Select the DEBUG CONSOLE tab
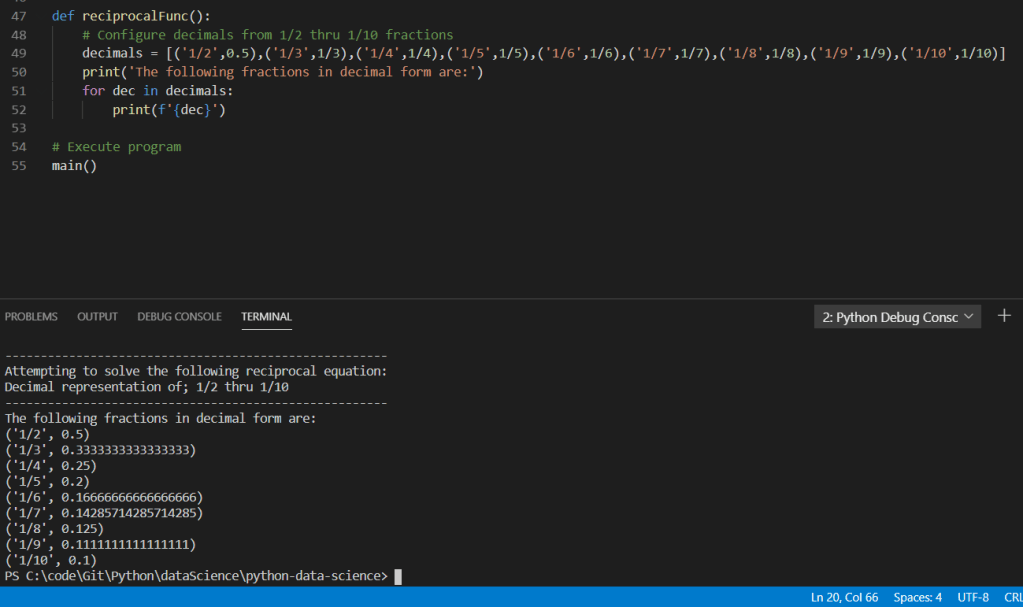The width and height of the screenshot is (1023, 607). tap(179, 317)
